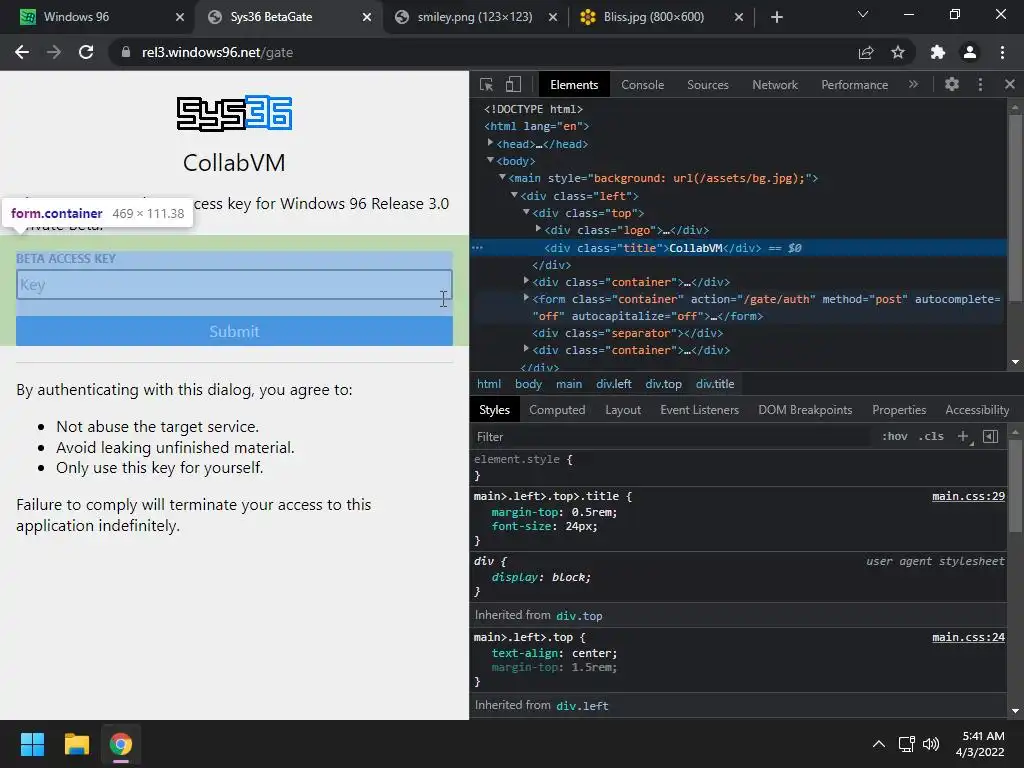Open the DOM Breakpoints tab
The image size is (1024, 768).
pos(805,409)
